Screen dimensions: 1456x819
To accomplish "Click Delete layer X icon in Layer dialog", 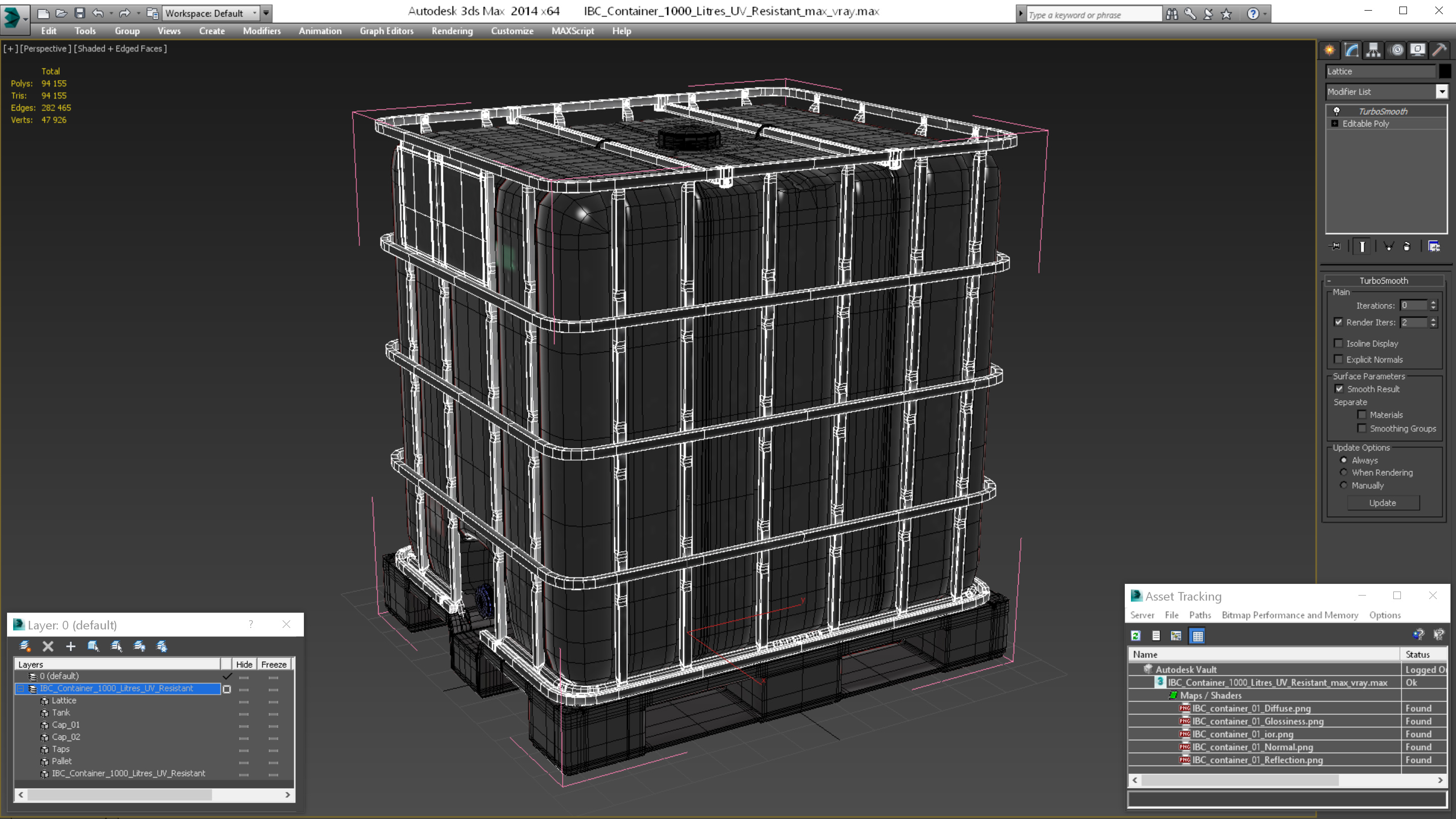I will coord(48,646).
